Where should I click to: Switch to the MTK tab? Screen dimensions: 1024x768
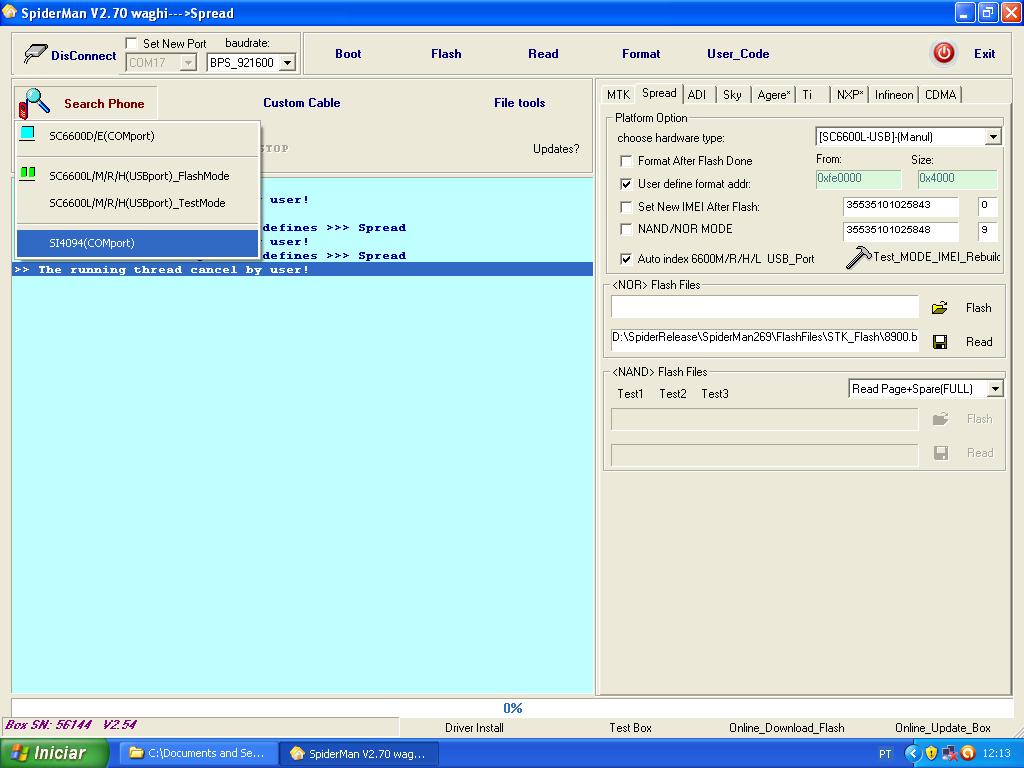(x=618, y=95)
